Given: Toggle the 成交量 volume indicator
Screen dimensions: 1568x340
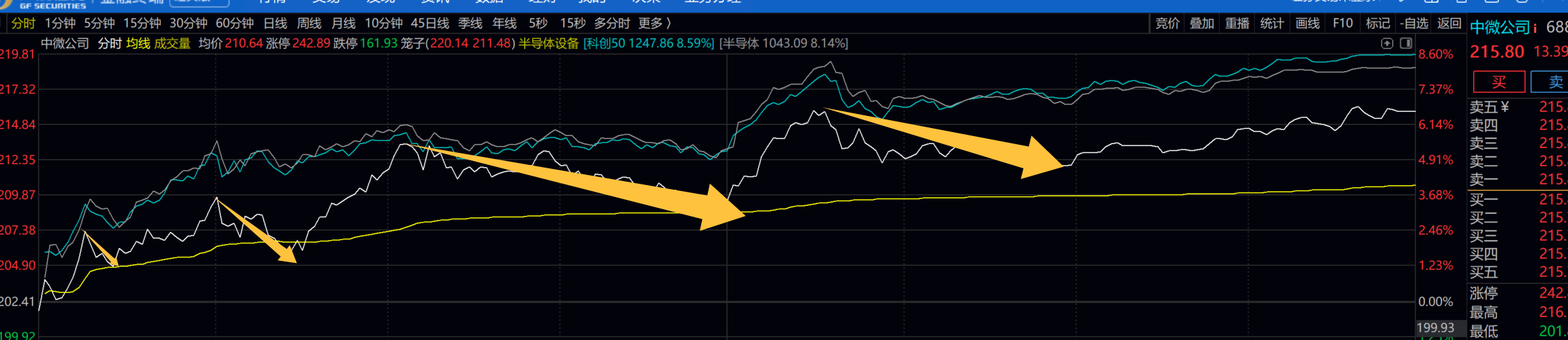Looking at the screenshot, I should pyautogui.click(x=172, y=44).
